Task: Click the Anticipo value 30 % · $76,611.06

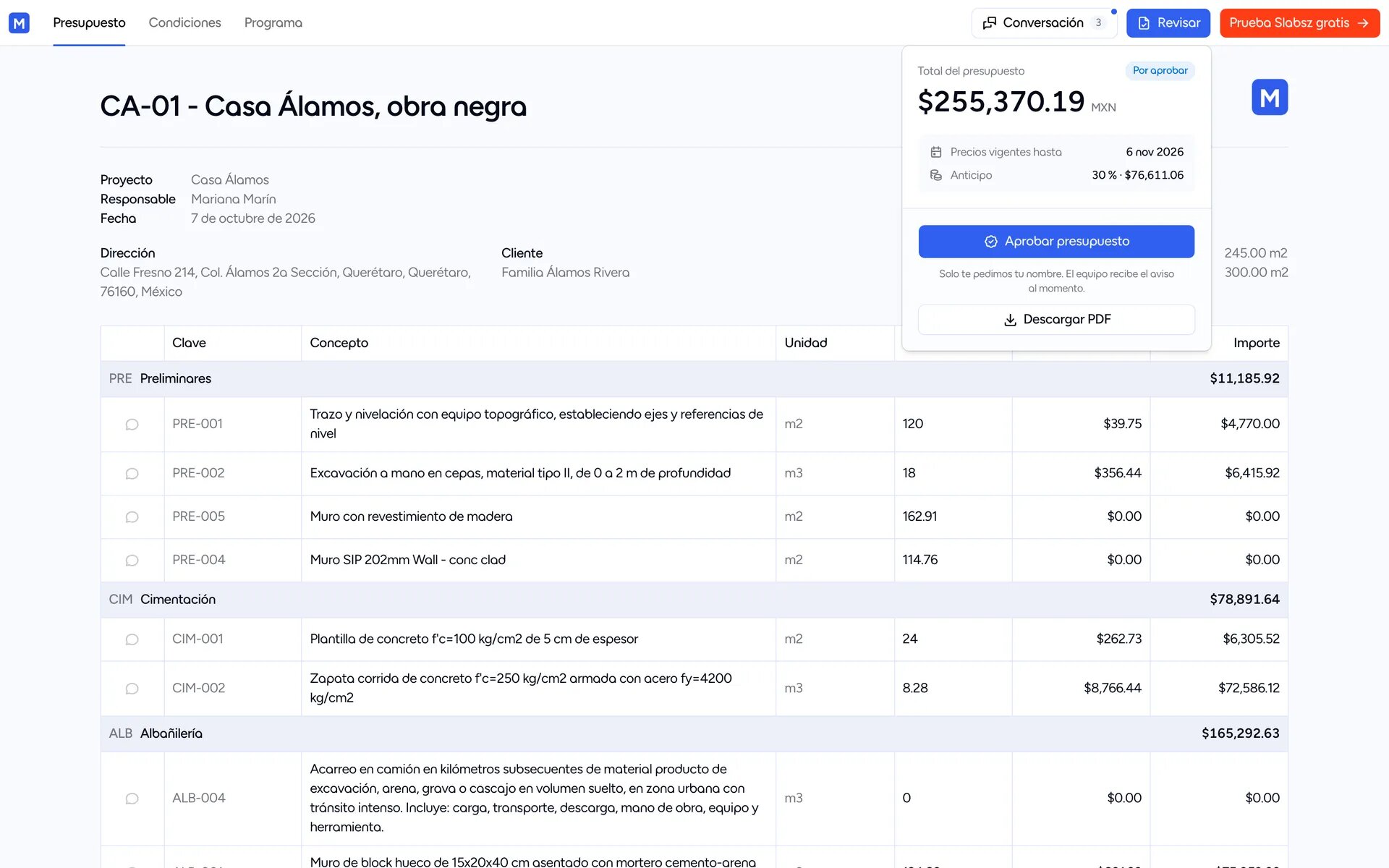Action: pyautogui.click(x=1137, y=175)
